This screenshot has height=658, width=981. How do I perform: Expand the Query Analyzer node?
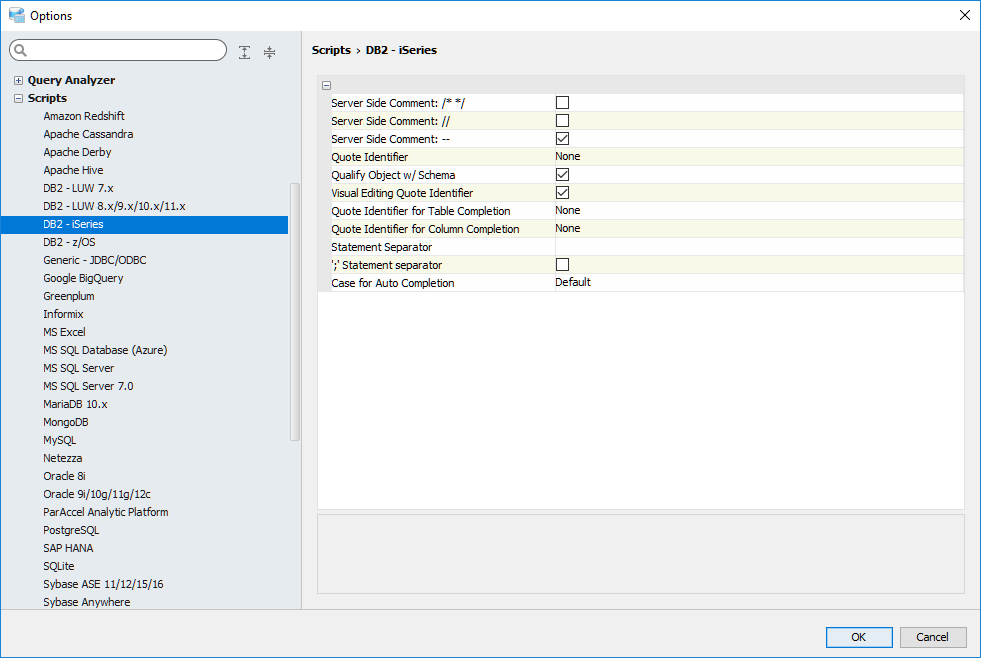[18, 80]
